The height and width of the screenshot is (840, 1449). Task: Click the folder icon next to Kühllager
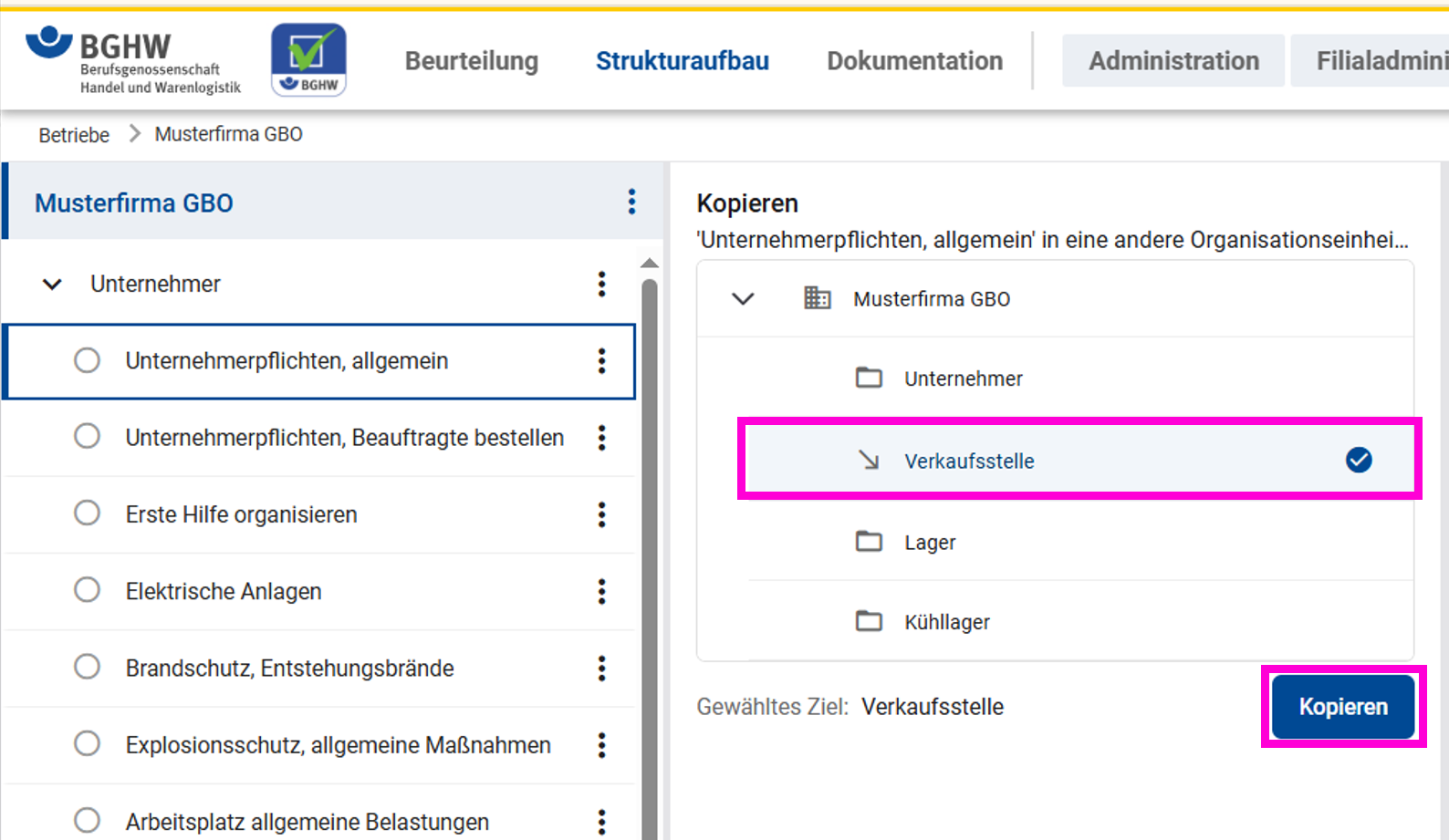[869, 621]
